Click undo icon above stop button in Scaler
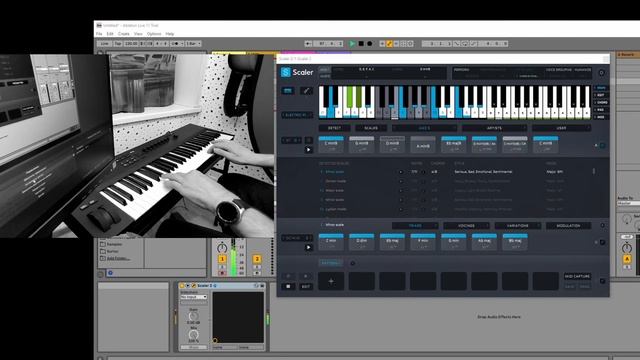The image size is (640, 360). click(x=288, y=276)
